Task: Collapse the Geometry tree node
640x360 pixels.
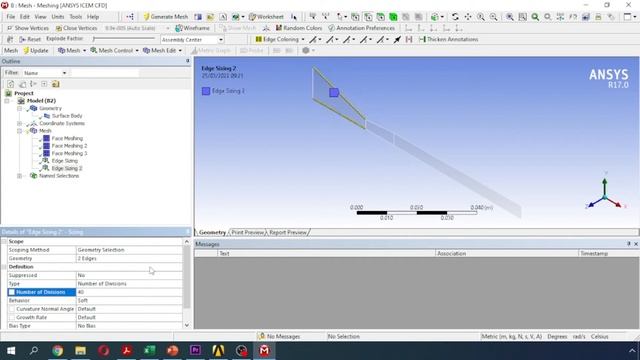Action: (19, 109)
